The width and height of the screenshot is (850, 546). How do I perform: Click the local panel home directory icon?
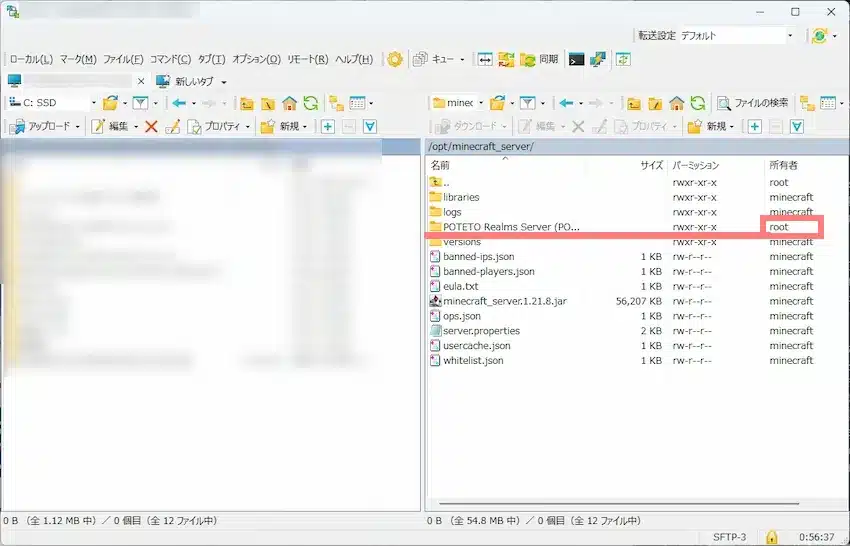[x=289, y=103]
